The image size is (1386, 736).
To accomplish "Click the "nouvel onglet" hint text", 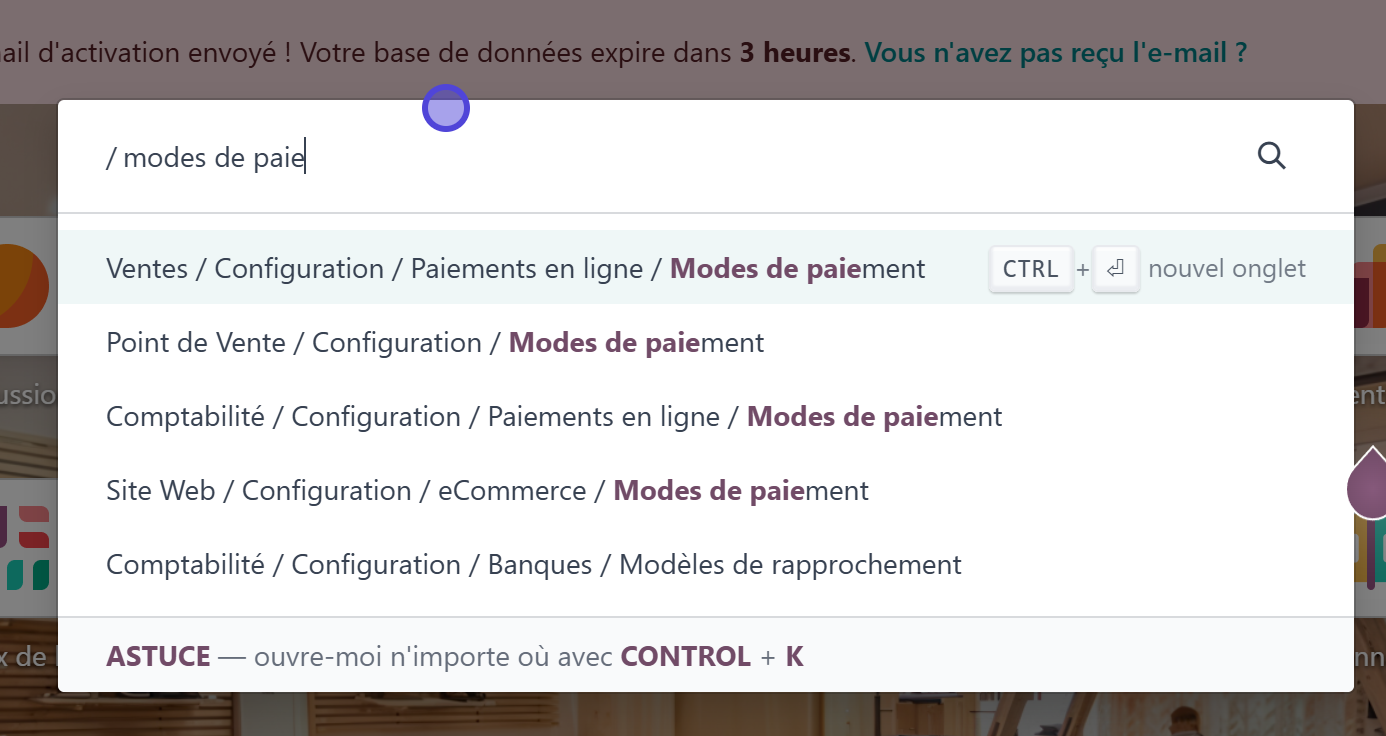I will click(1226, 269).
